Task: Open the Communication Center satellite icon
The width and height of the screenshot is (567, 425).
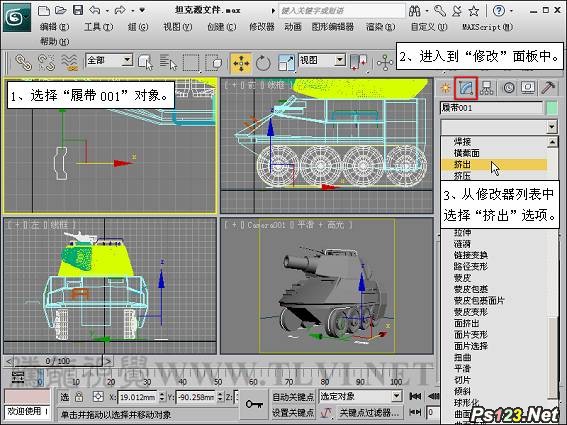Action: (x=457, y=11)
